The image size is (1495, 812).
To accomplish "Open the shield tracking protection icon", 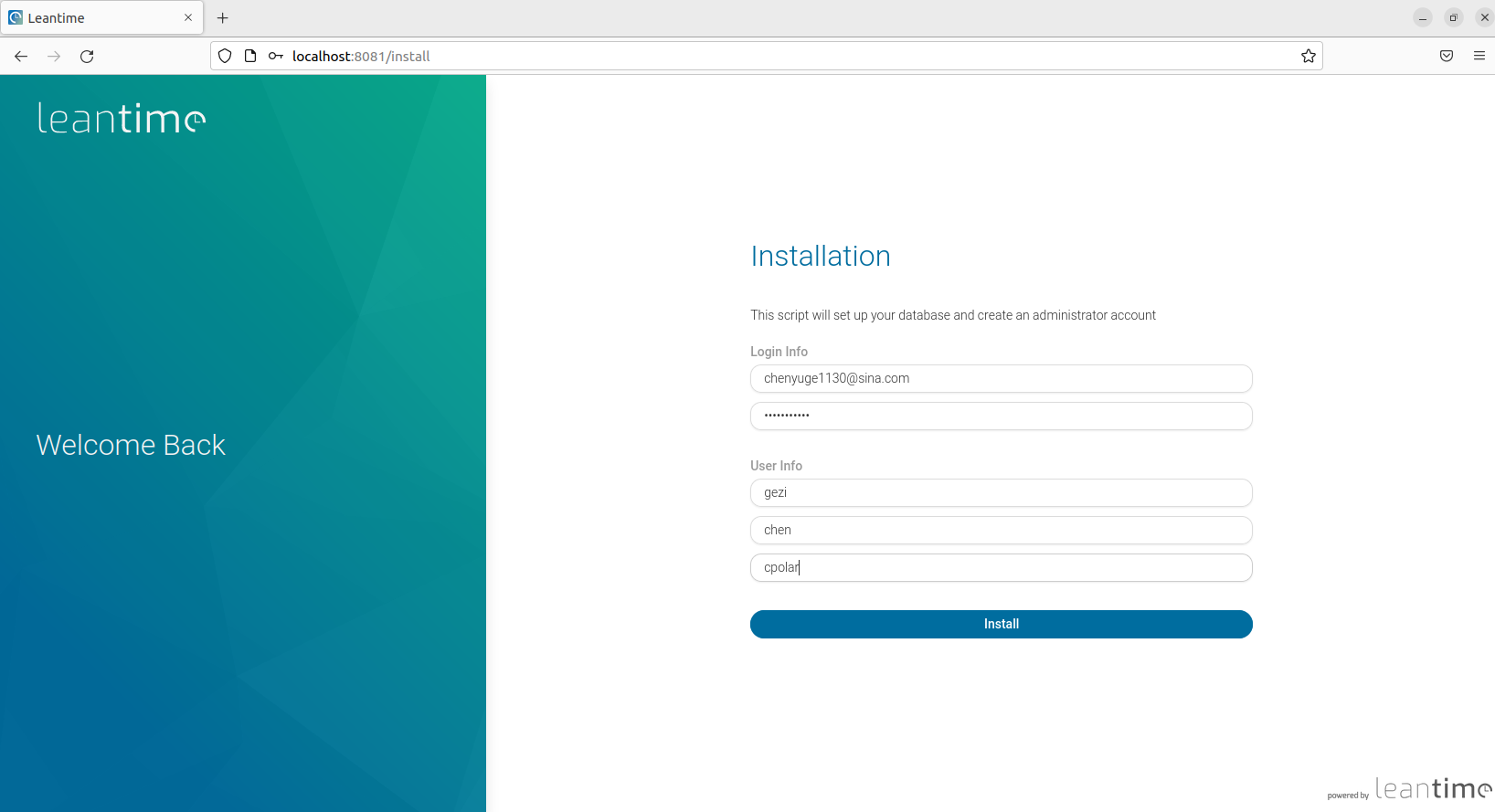I will click(x=225, y=56).
